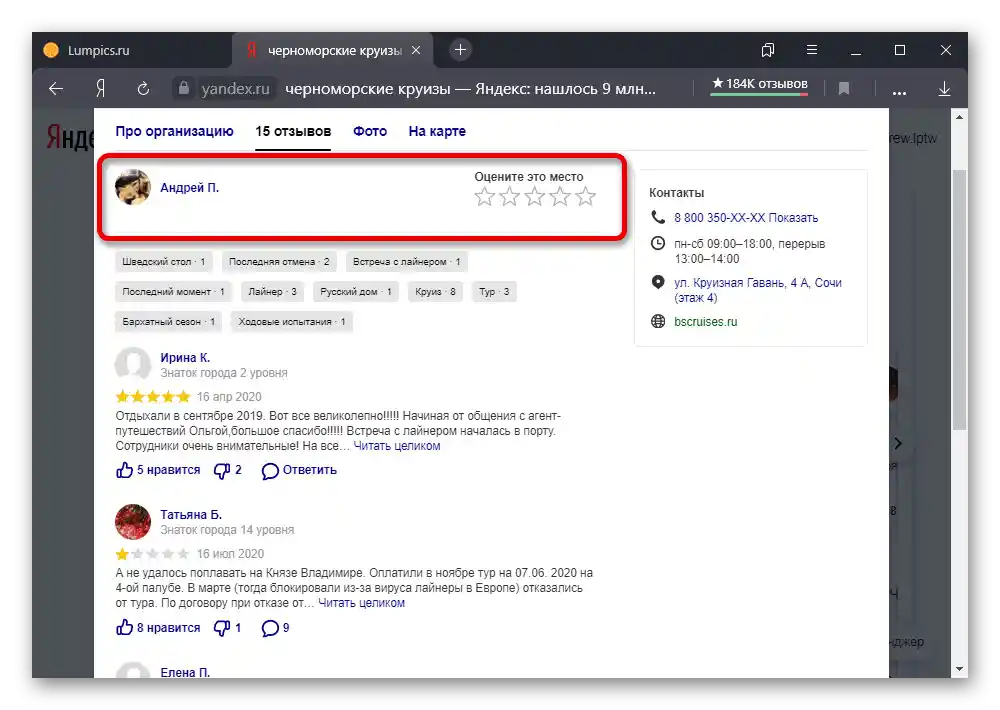Rate the place with two stars
Screen dimensions: 1000x710
[x=509, y=196]
